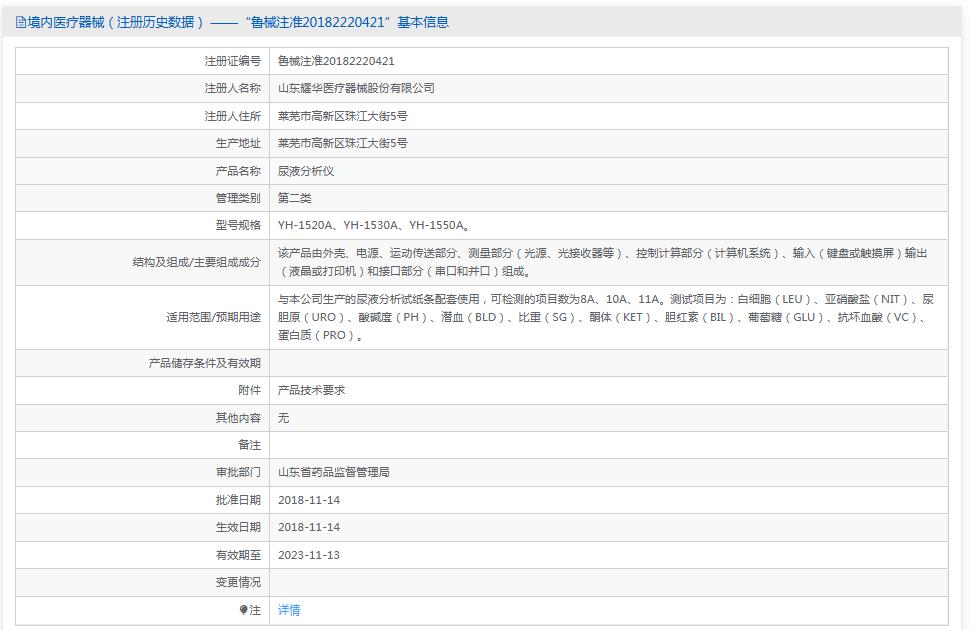Image resolution: width=976 pixels, height=630 pixels.
Task: Click the 审批部门 label
Action: click(x=238, y=472)
